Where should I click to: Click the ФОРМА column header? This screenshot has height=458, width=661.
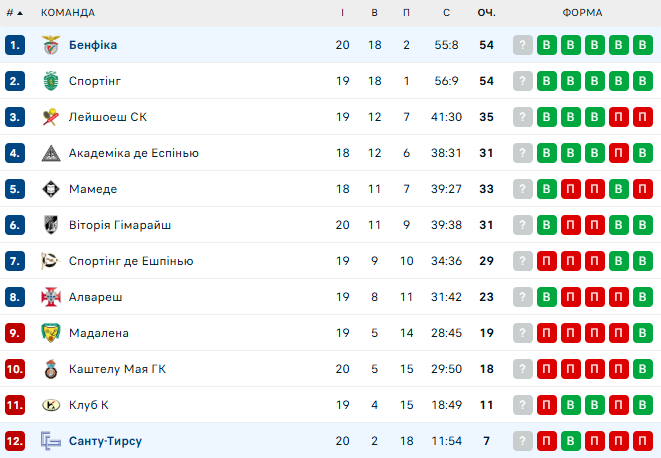pyautogui.click(x=582, y=13)
